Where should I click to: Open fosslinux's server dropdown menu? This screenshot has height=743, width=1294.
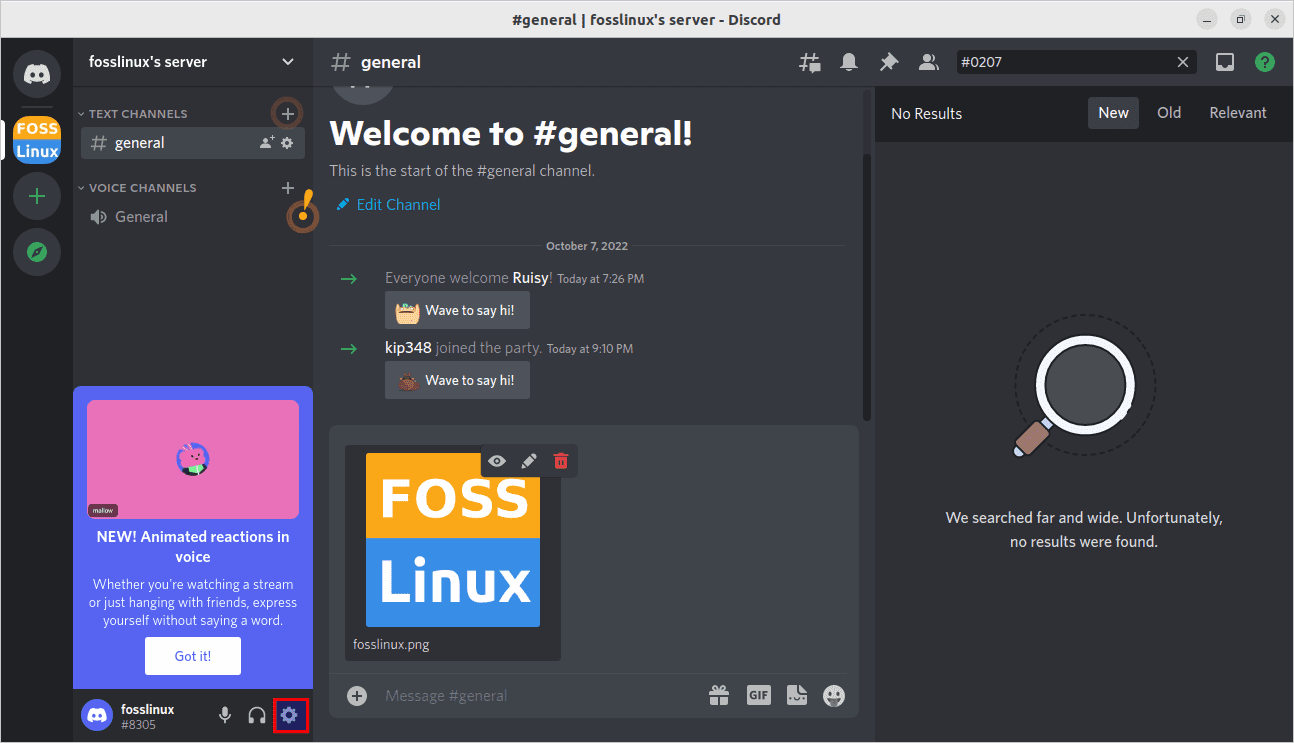click(x=193, y=62)
